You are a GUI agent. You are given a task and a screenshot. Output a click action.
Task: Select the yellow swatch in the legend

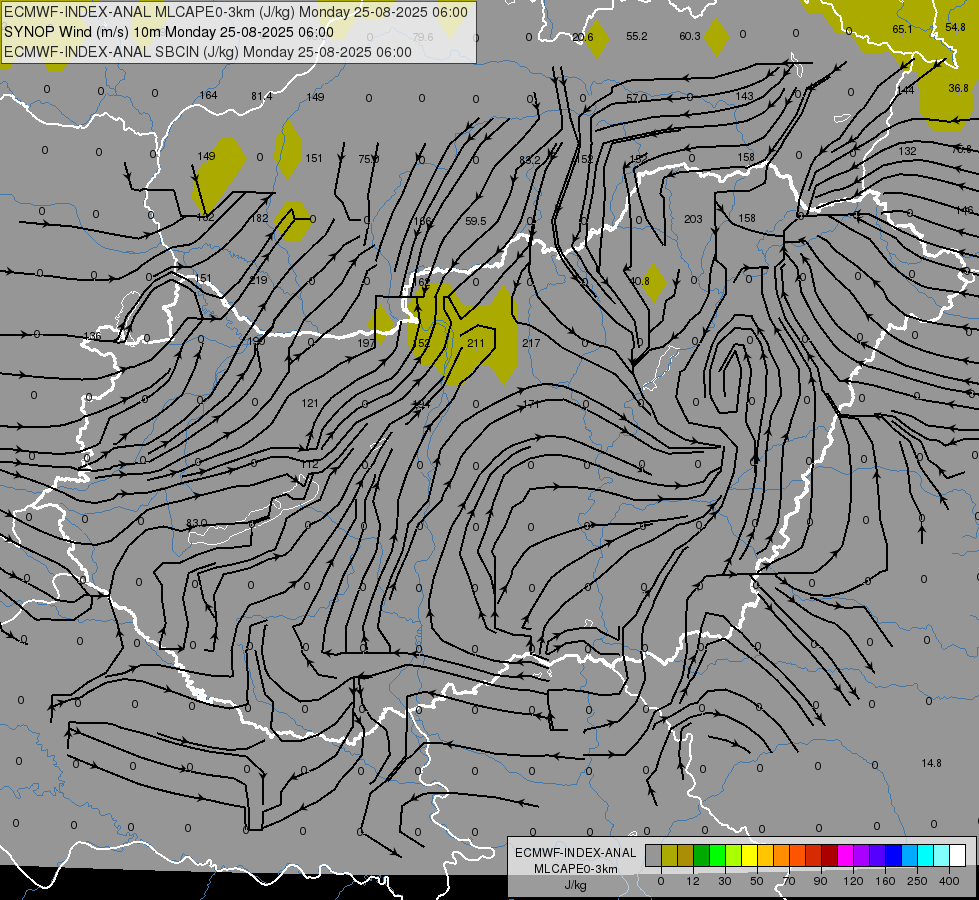tap(749, 856)
